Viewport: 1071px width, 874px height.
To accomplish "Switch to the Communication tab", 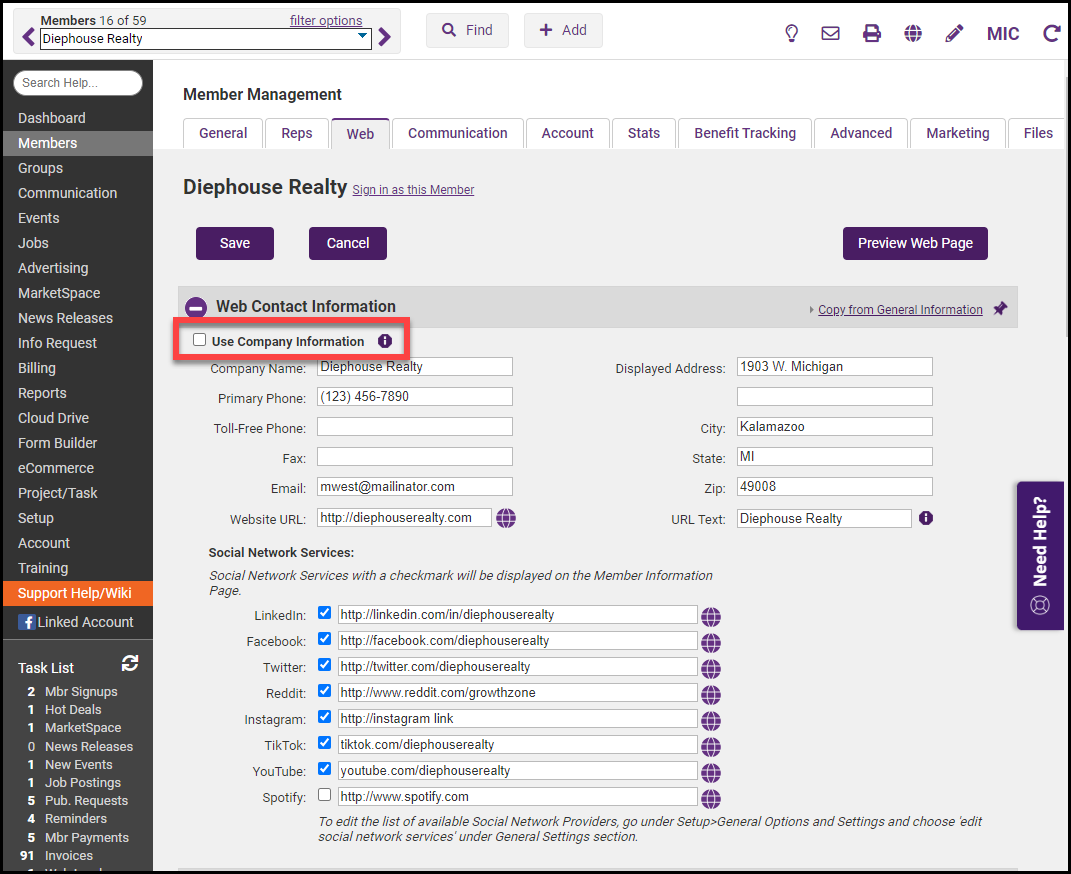I will 457,133.
